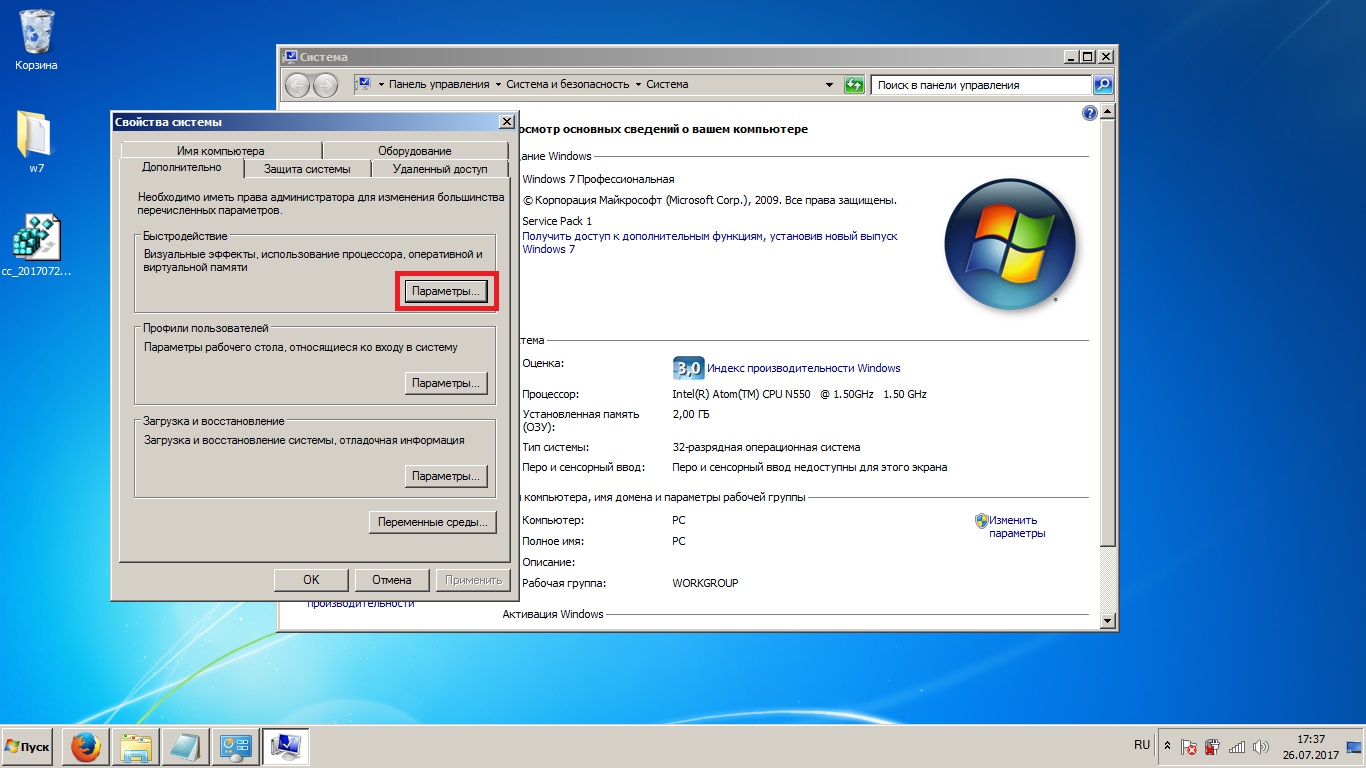1366x768 pixels.
Task: Click the Система window title icon
Action: (291, 57)
